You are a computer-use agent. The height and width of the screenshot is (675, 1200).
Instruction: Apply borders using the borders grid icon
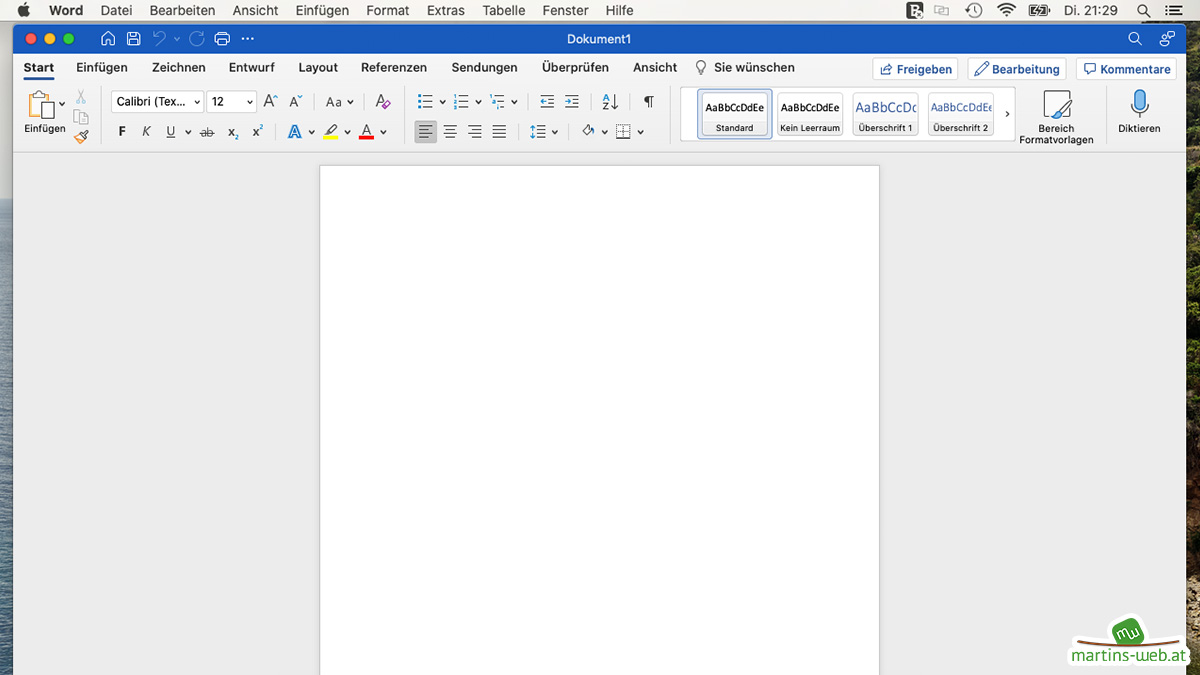[x=623, y=132]
